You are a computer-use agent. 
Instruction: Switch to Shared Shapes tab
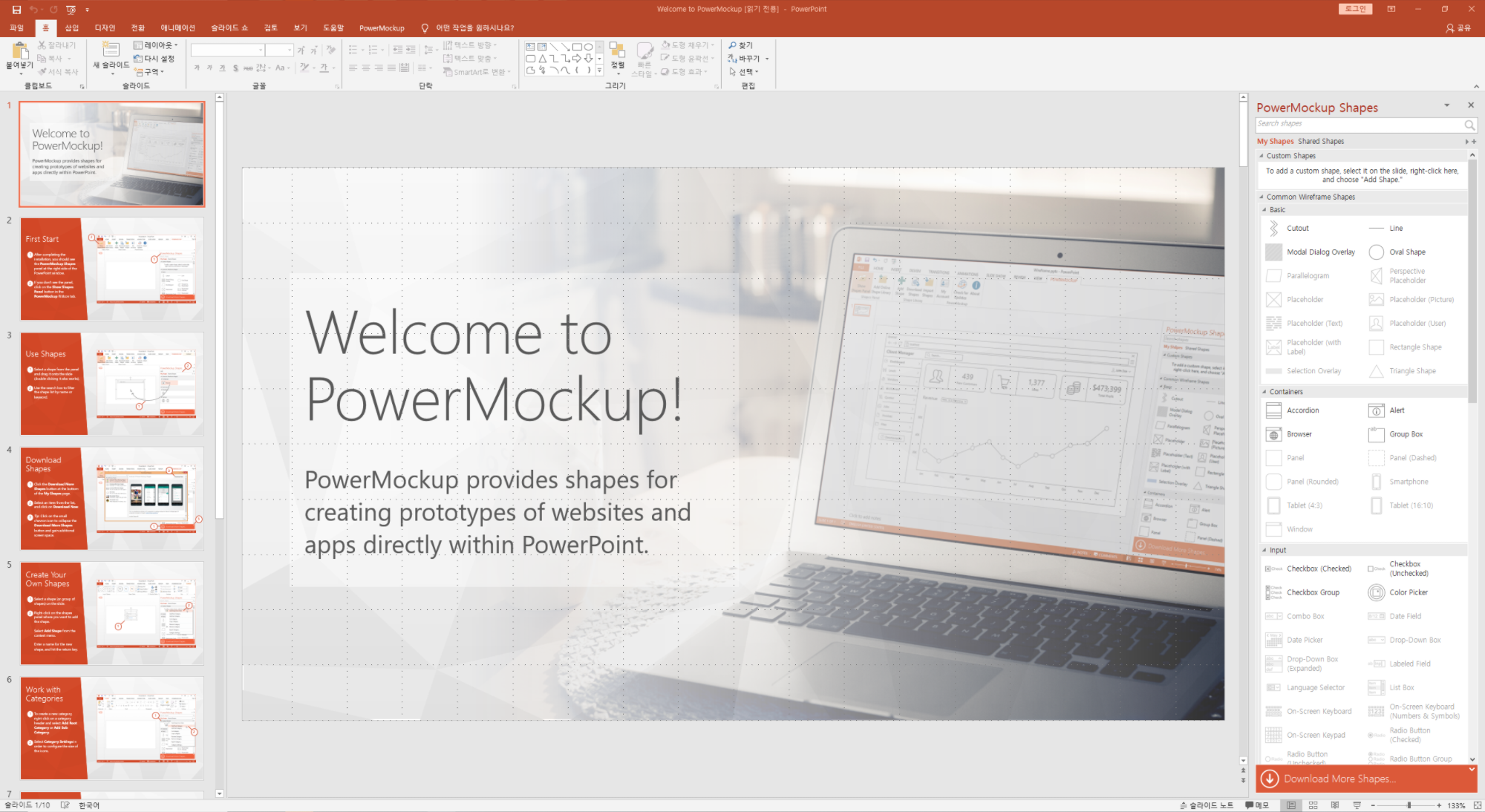click(1320, 141)
